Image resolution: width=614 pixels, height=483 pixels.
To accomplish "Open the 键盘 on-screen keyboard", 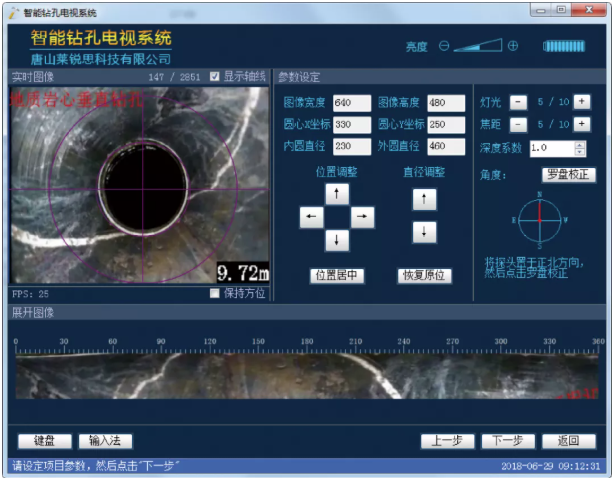I will [43, 441].
